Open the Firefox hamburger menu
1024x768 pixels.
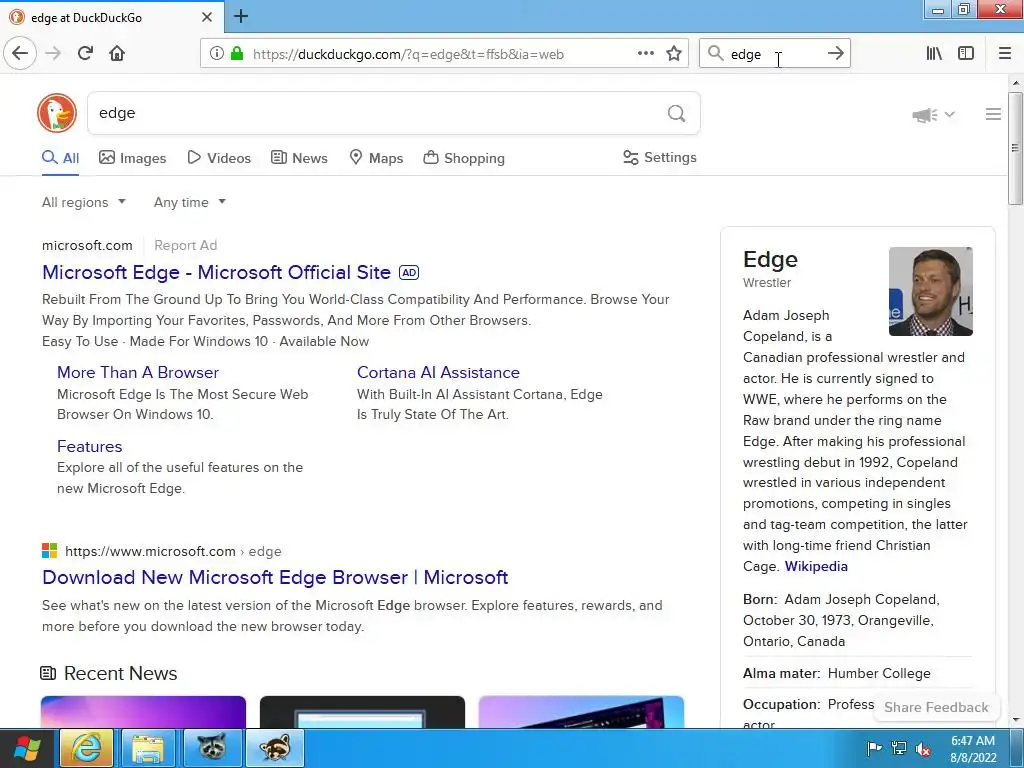click(x=1005, y=54)
